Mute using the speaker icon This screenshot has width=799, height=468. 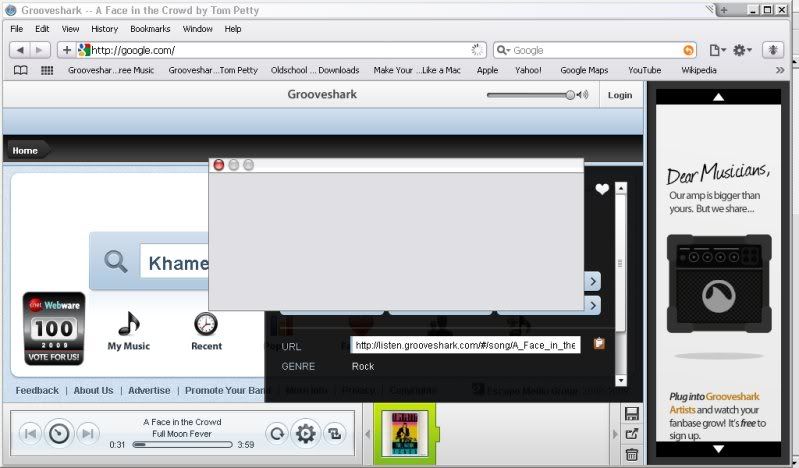(583, 95)
